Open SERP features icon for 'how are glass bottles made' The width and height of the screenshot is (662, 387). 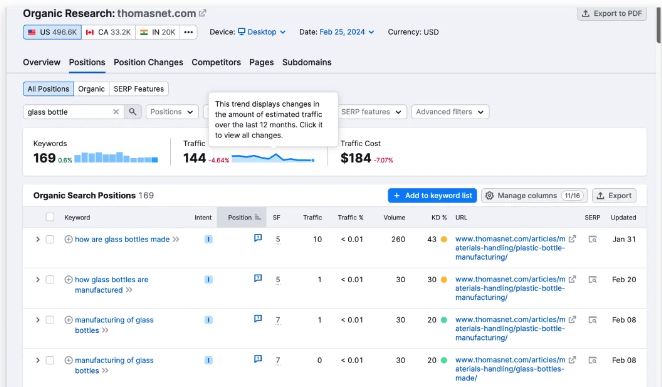(x=258, y=238)
